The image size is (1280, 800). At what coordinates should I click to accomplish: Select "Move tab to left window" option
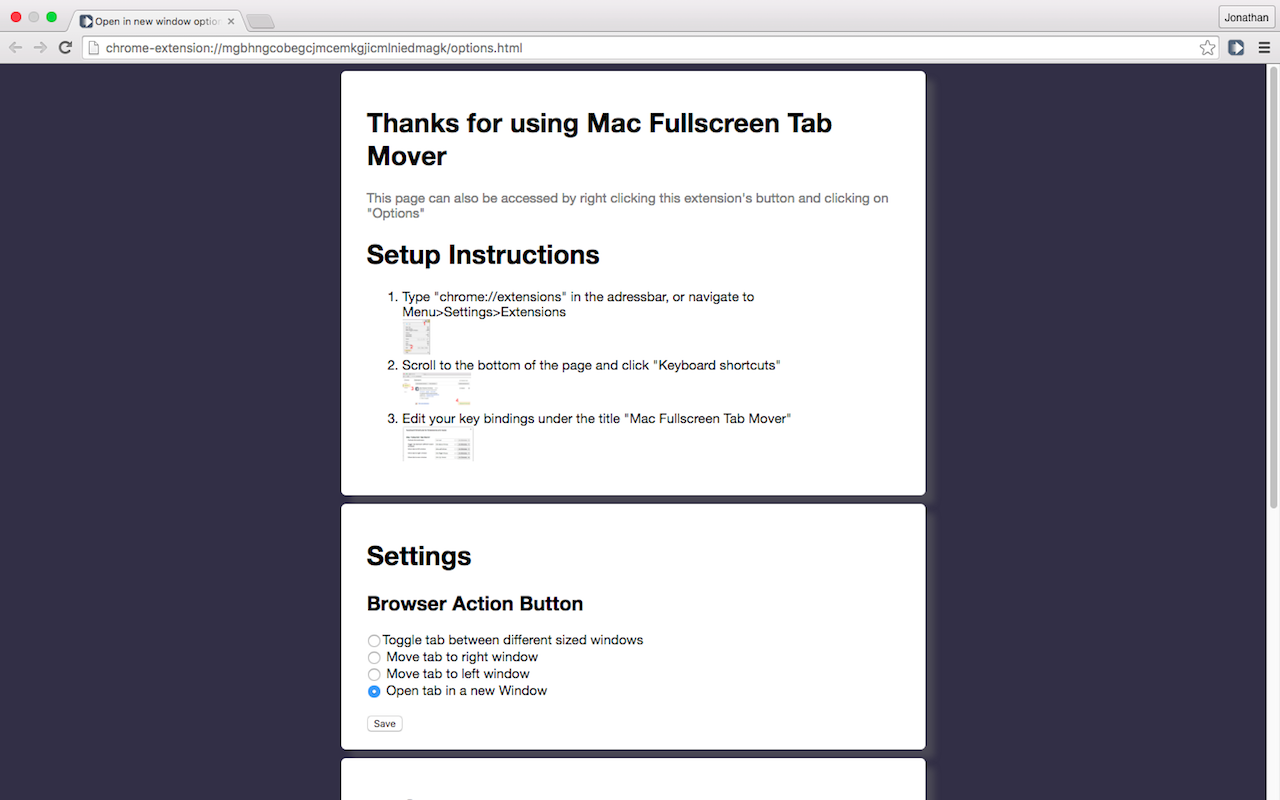(x=374, y=675)
